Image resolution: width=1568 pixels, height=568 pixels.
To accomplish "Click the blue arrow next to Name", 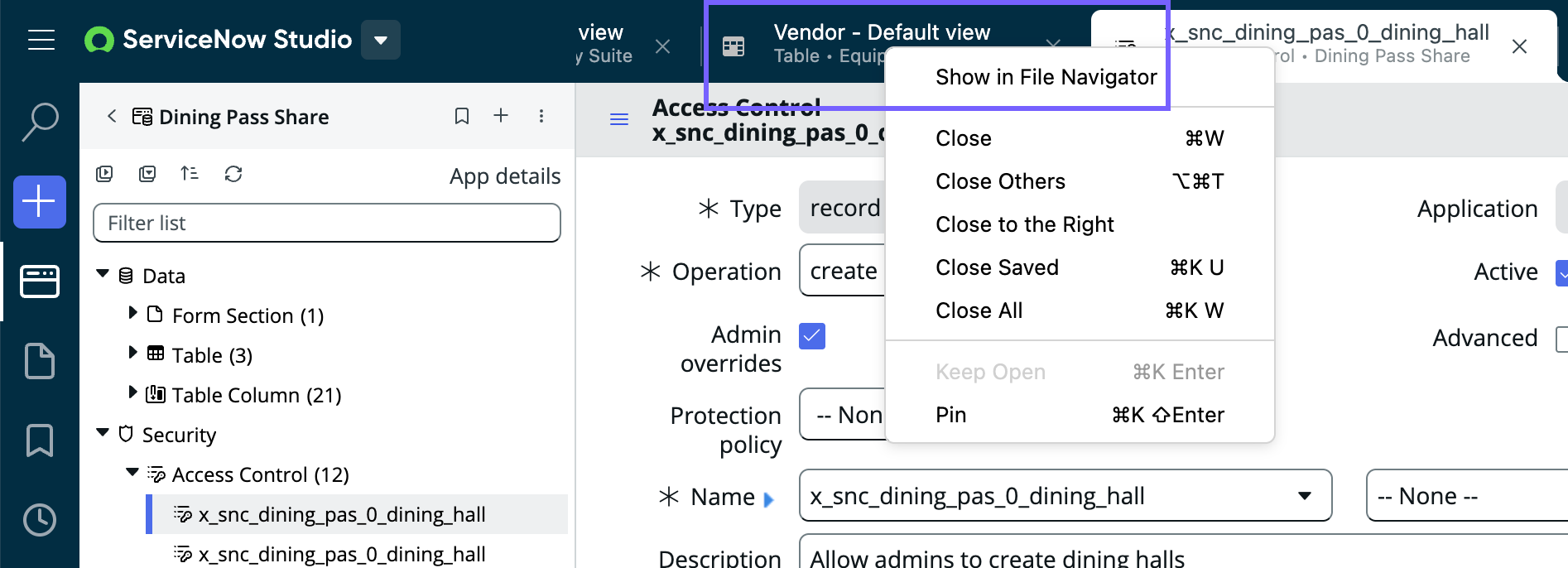I will (x=768, y=499).
